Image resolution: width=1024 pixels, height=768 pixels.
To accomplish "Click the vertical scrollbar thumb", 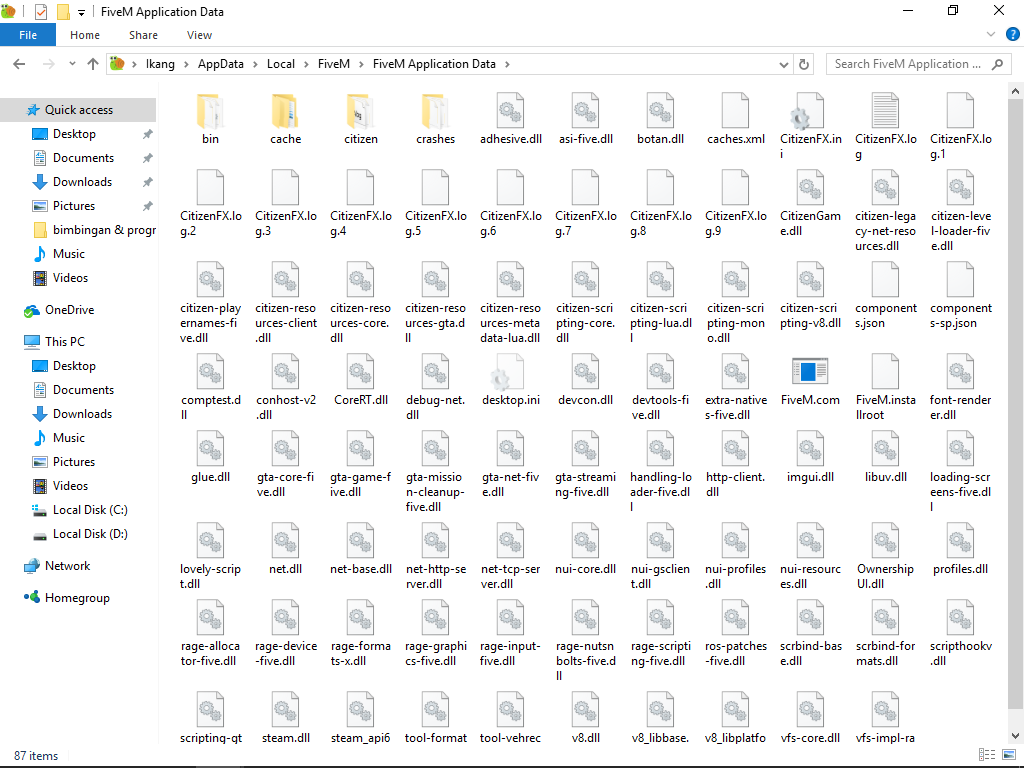I will pyautogui.click(x=1016, y=406).
